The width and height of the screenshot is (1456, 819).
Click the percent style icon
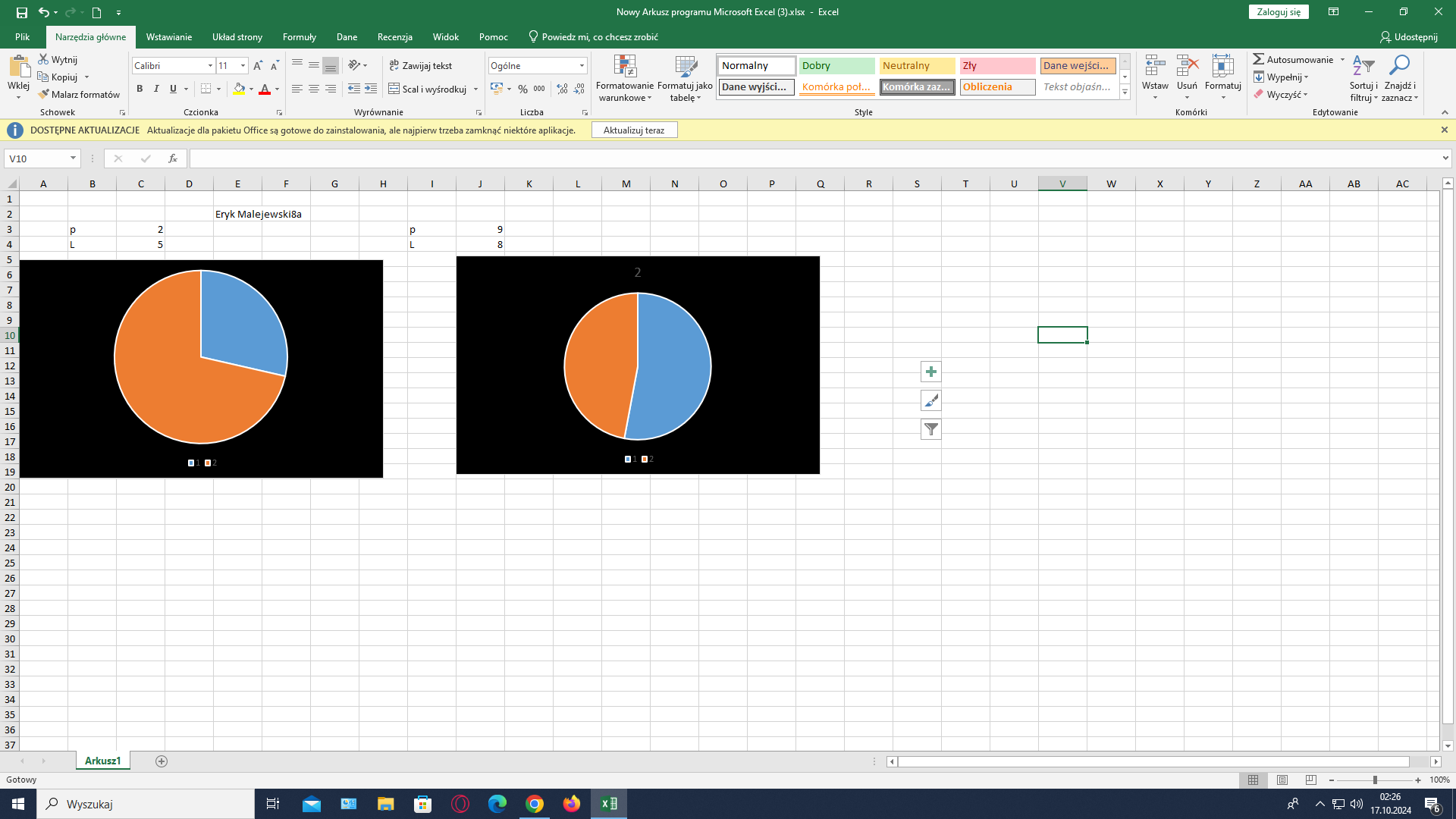(522, 89)
